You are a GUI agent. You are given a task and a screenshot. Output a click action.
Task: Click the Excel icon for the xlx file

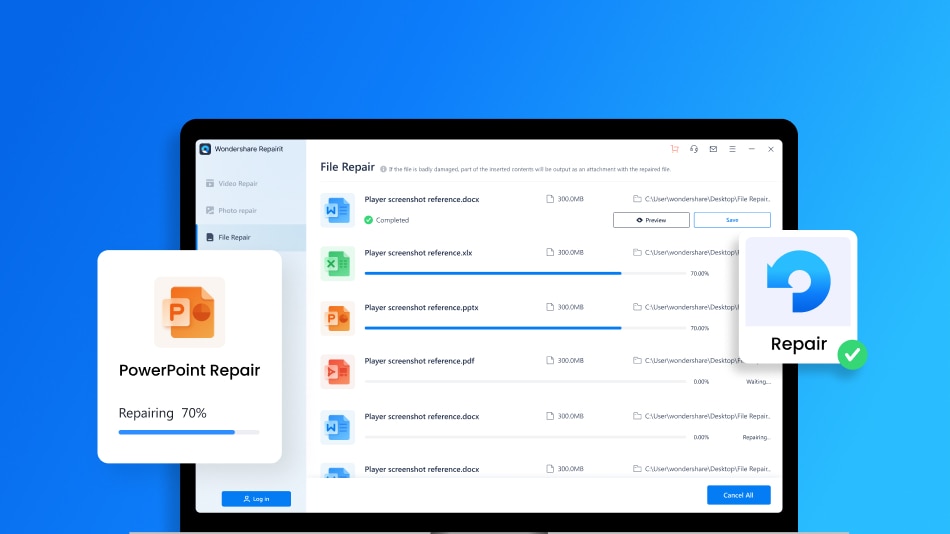coord(337,264)
